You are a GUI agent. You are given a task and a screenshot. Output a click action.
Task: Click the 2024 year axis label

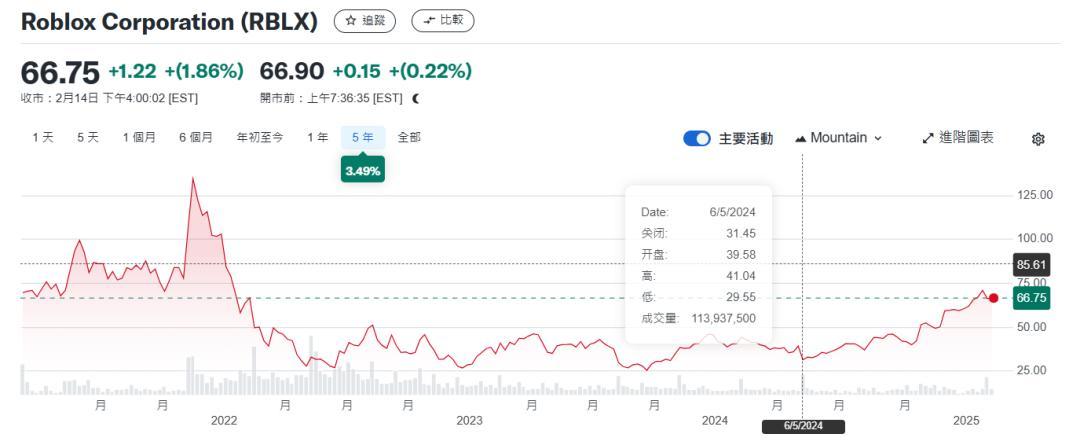[x=715, y=420]
